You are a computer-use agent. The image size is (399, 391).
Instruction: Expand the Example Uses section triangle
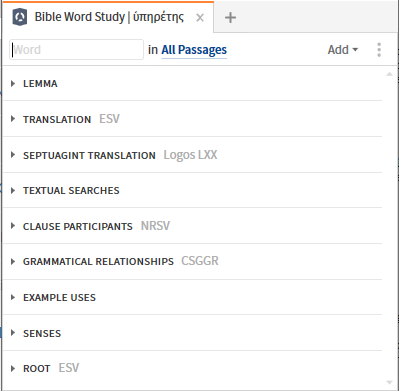click(x=13, y=297)
